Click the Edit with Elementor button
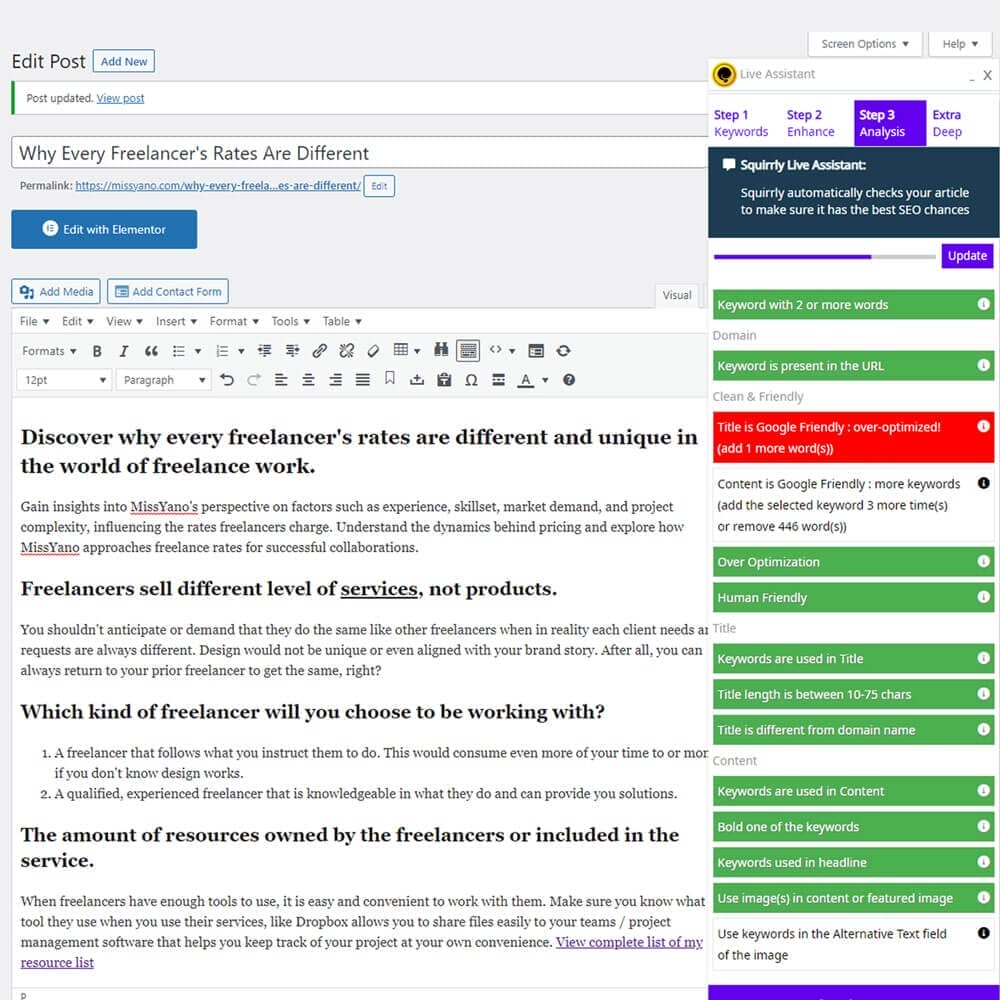 click(104, 229)
